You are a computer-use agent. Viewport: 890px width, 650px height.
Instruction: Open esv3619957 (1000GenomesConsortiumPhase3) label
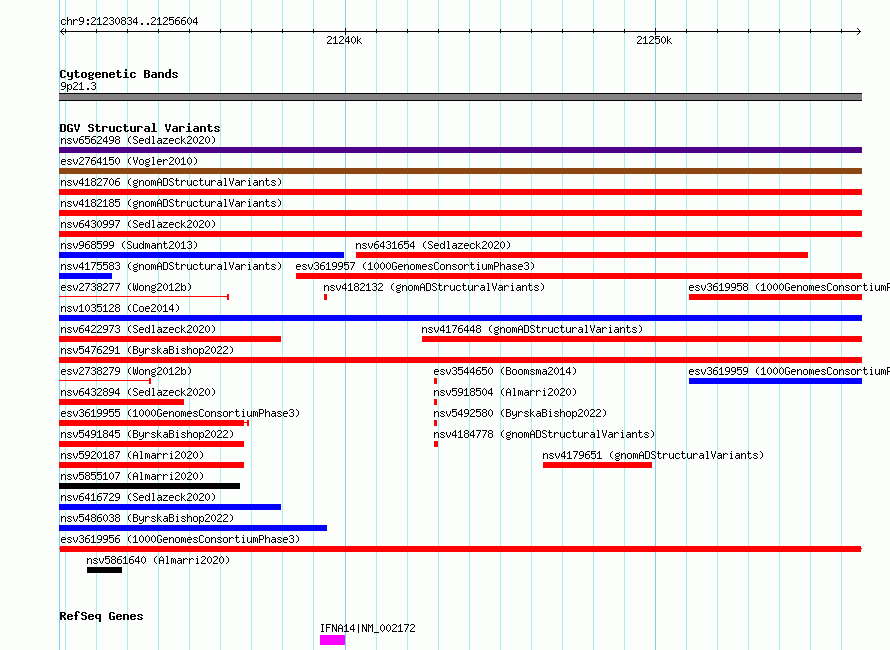[415, 266]
